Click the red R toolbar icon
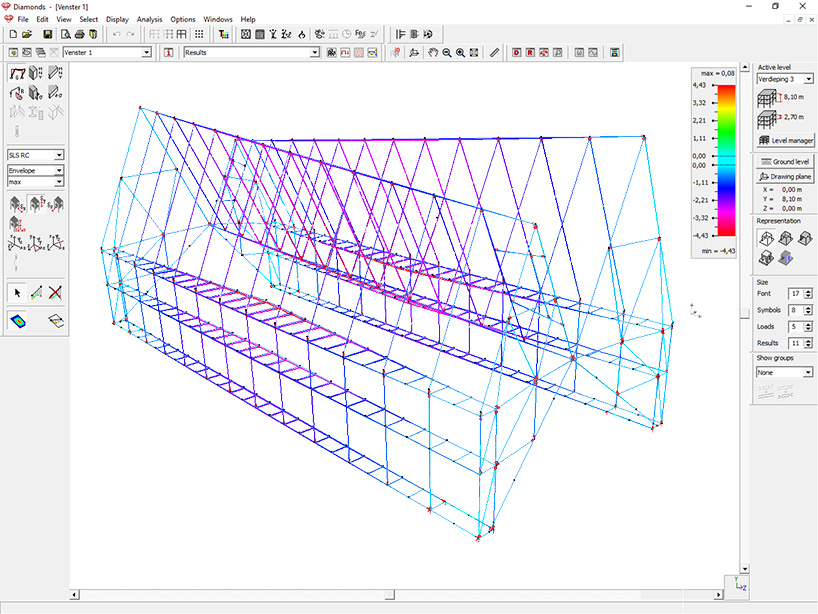 pos(530,52)
